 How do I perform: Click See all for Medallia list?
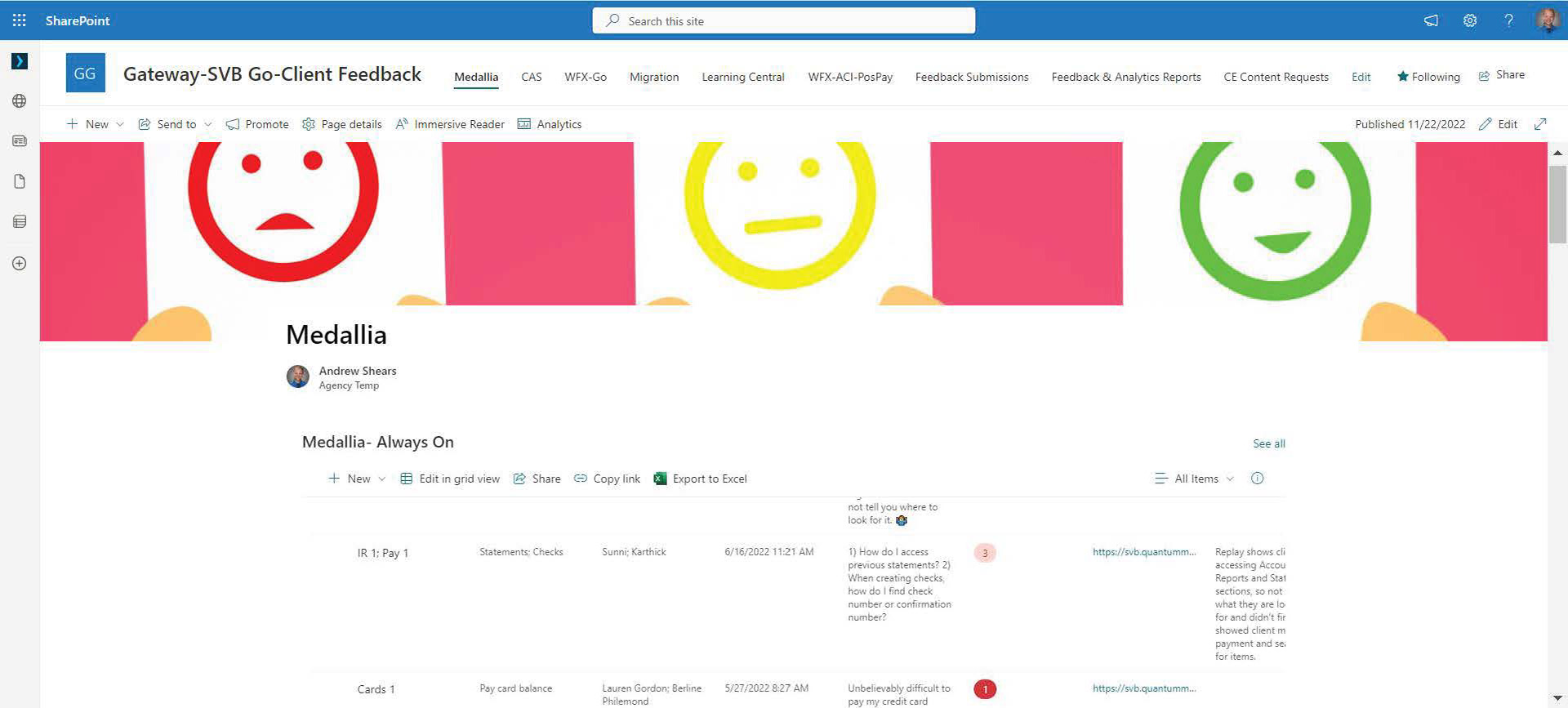[x=1269, y=443]
